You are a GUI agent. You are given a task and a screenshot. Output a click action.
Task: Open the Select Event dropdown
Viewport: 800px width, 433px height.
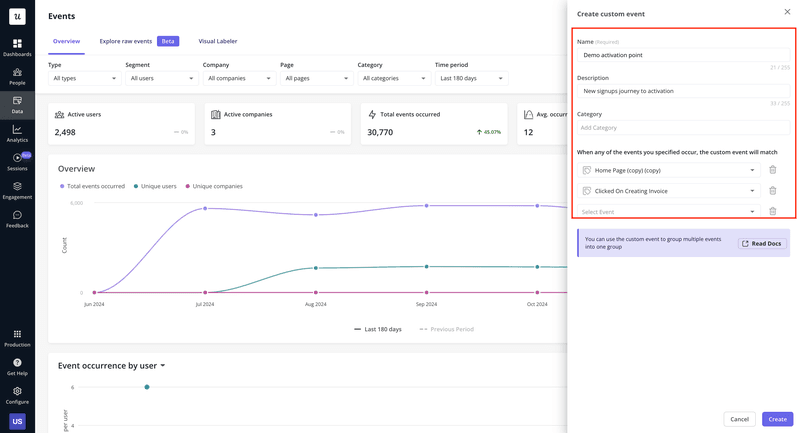tap(669, 211)
